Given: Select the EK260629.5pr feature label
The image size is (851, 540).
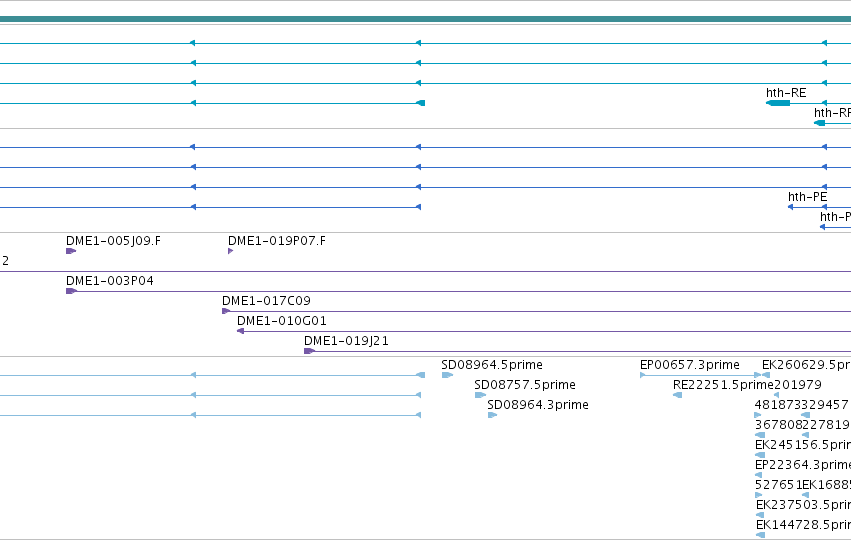Looking at the screenshot, I should pyautogui.click(x=806, y=365).
